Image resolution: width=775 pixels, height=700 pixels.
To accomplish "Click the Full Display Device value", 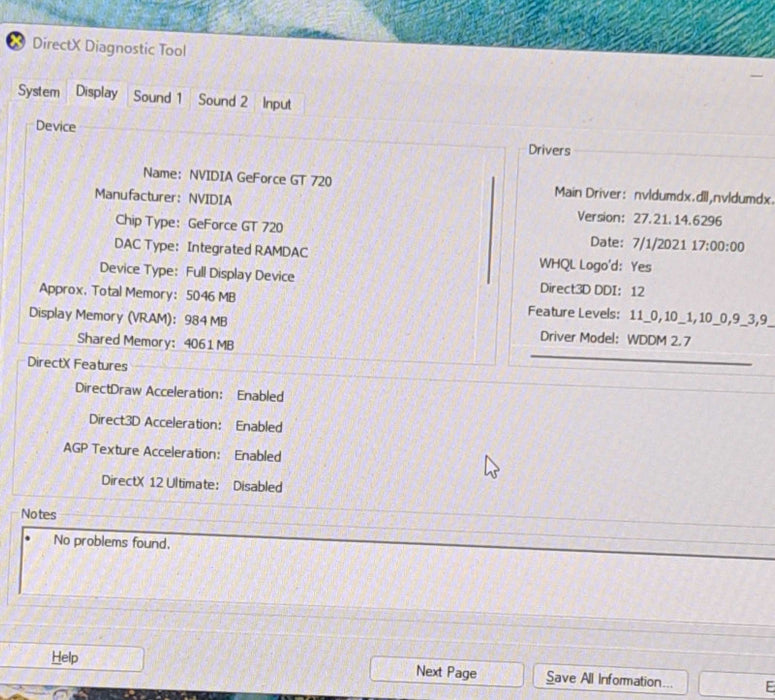I will coord(240,274).
